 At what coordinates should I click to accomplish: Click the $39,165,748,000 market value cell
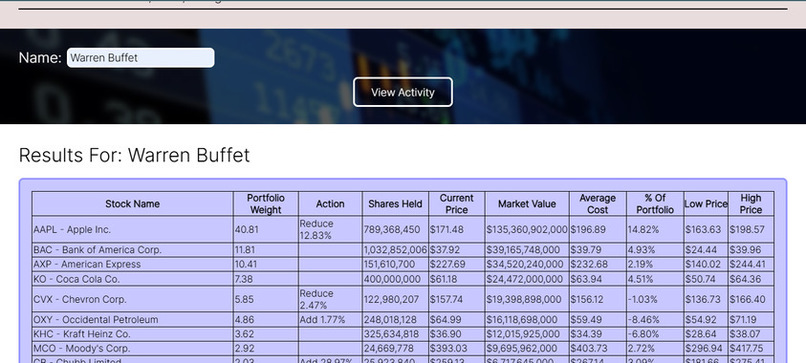tap(527, 250)
